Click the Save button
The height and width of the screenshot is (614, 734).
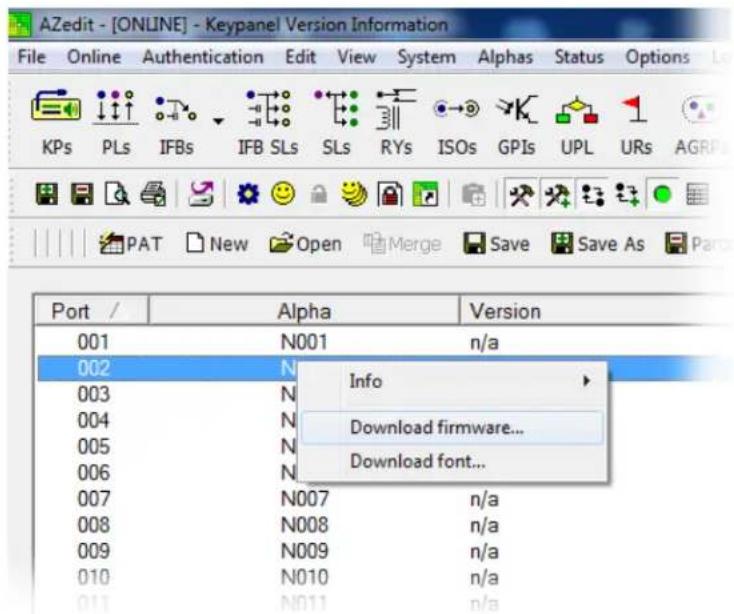pyautogui.click(x=496, y=243)
